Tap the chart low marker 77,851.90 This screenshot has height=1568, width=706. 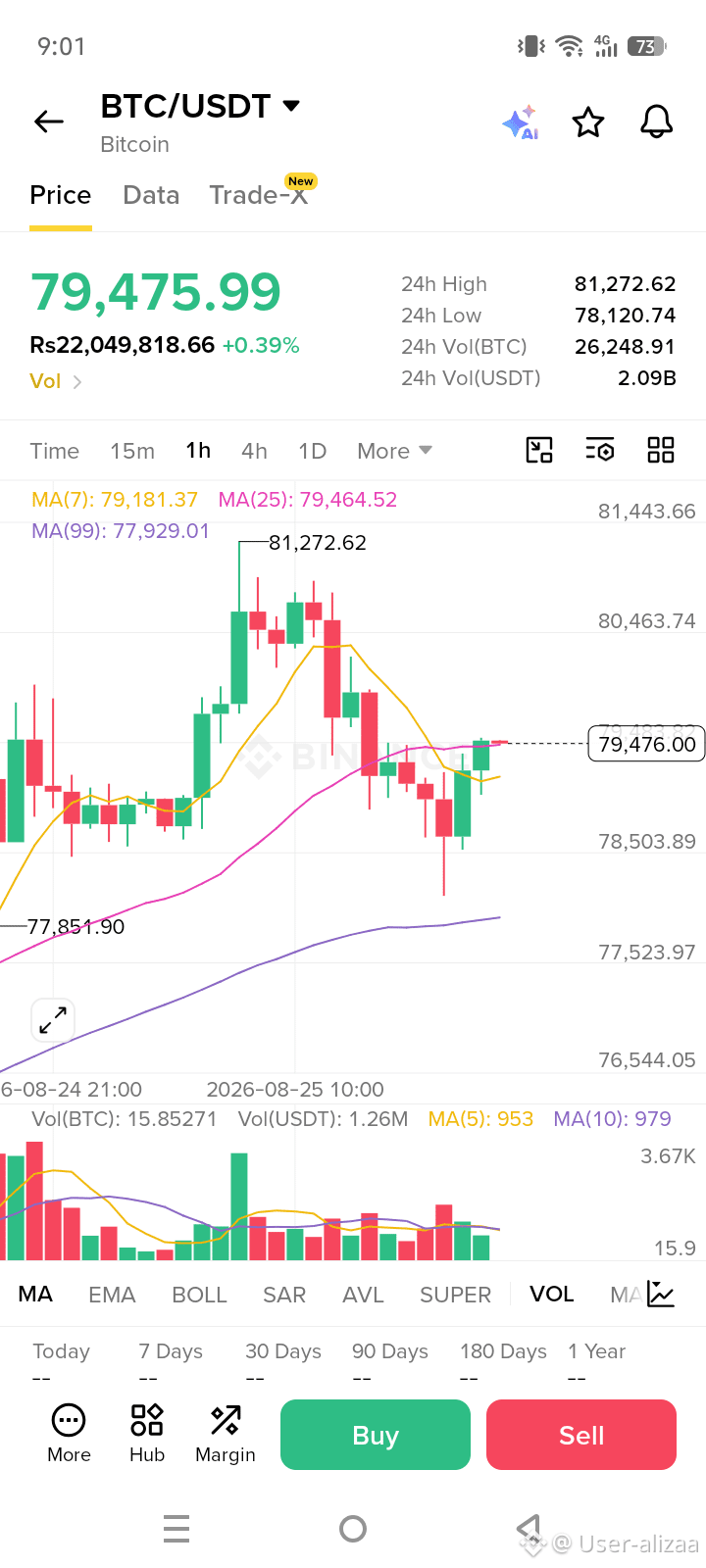coord(76,927)
